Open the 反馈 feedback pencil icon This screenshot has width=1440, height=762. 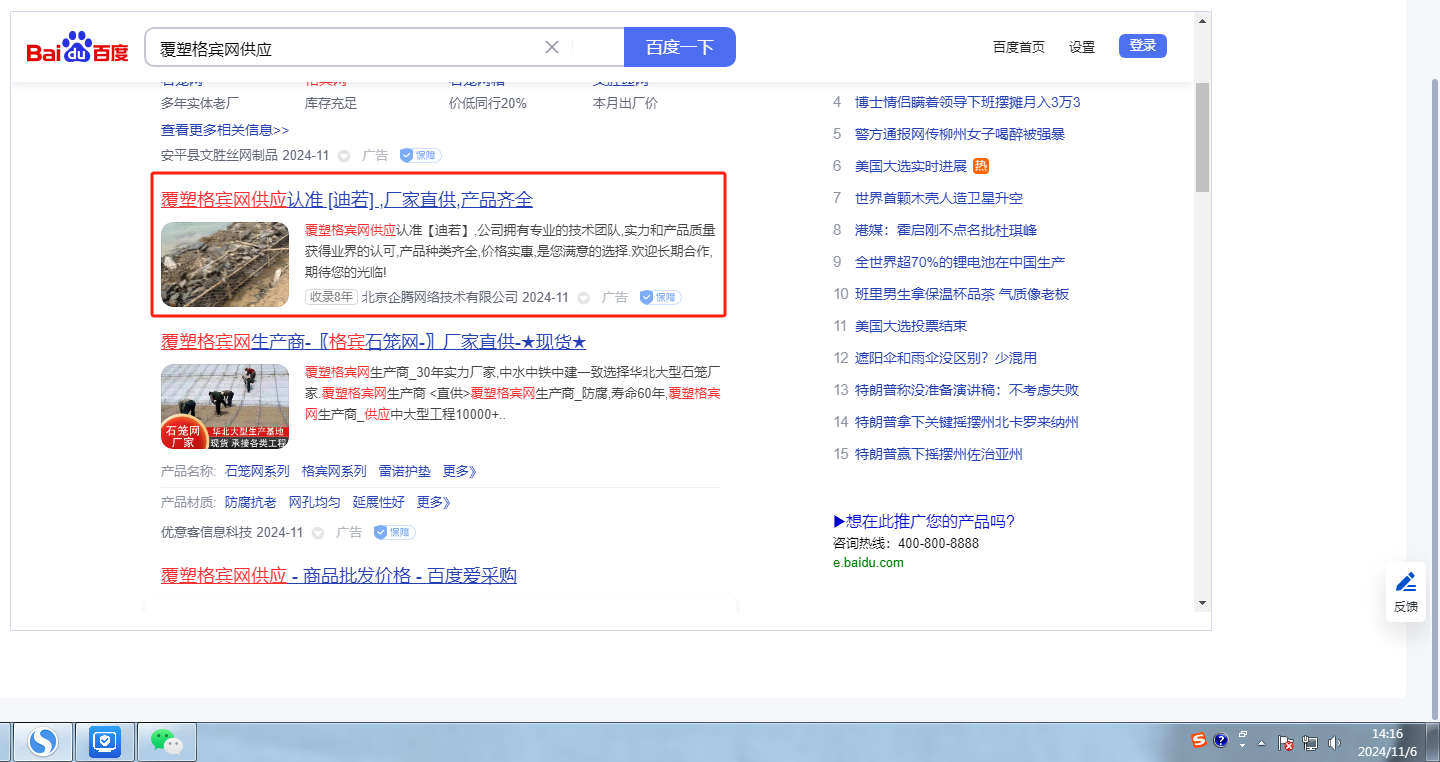(1405, 591)
